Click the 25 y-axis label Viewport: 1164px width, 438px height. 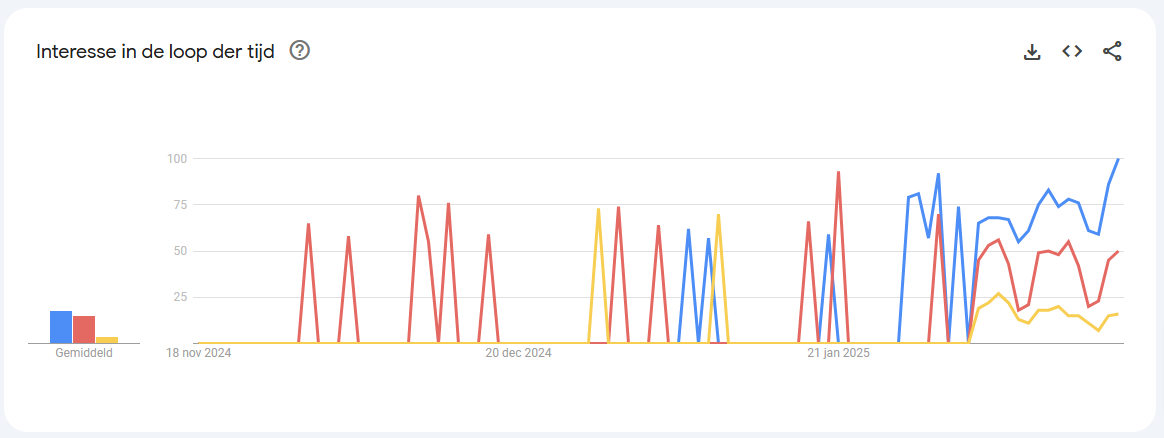pyautogui.click(x=179, y=297)
